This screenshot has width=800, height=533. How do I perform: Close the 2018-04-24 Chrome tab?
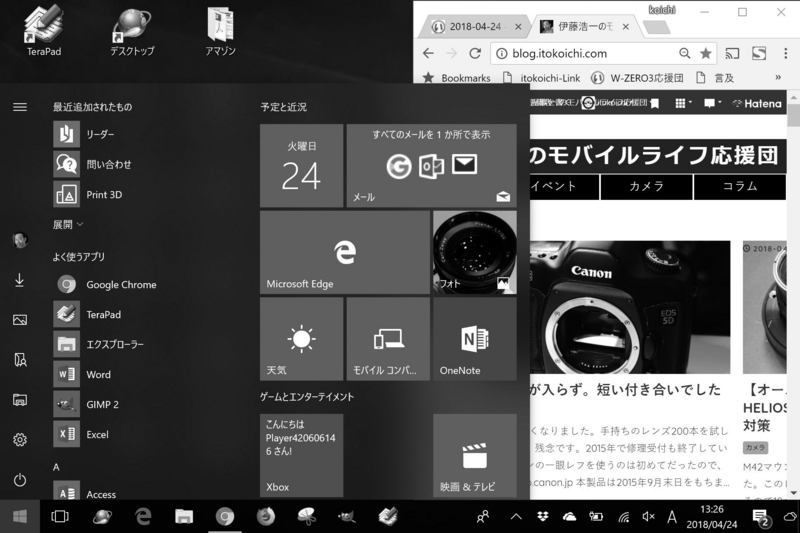[x=518, y=27]
